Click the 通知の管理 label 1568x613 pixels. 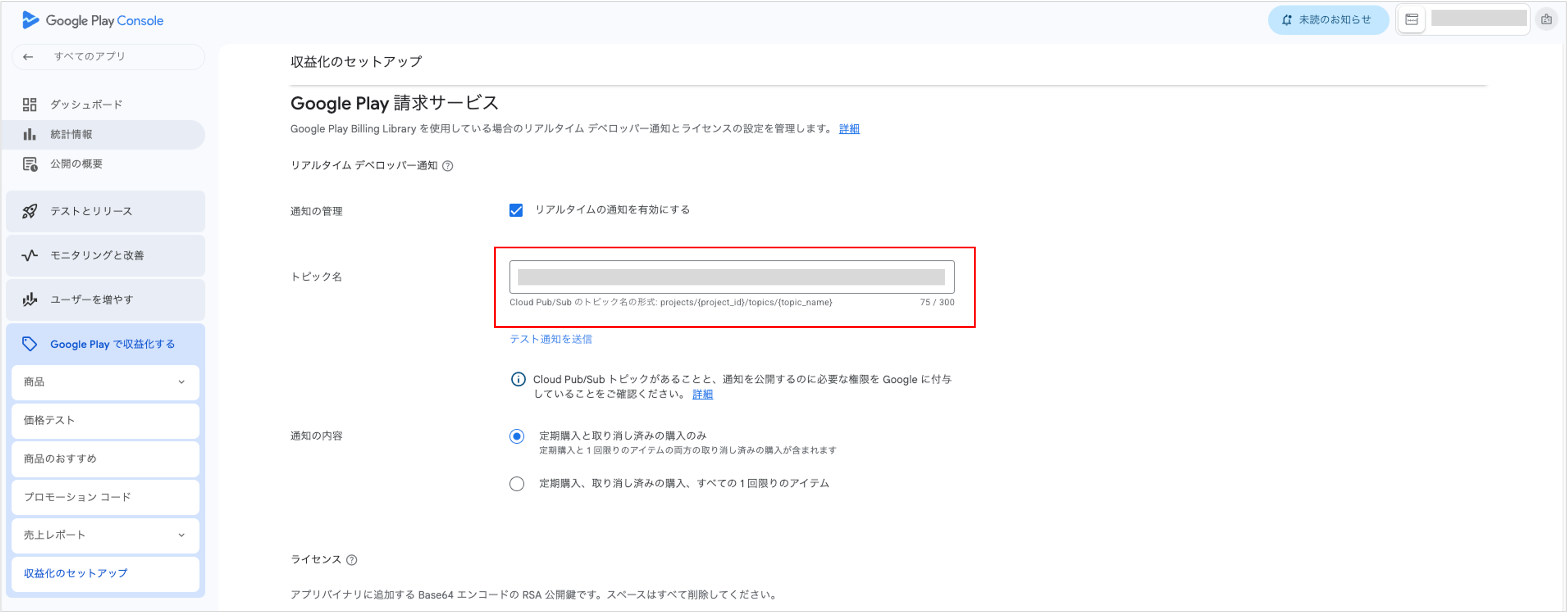click(317, 212)
